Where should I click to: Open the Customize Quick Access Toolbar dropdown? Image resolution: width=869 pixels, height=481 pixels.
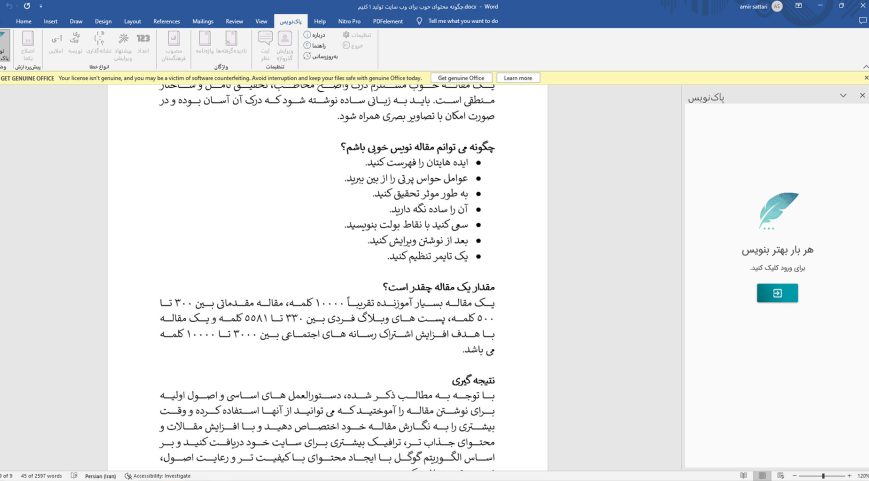40,6
